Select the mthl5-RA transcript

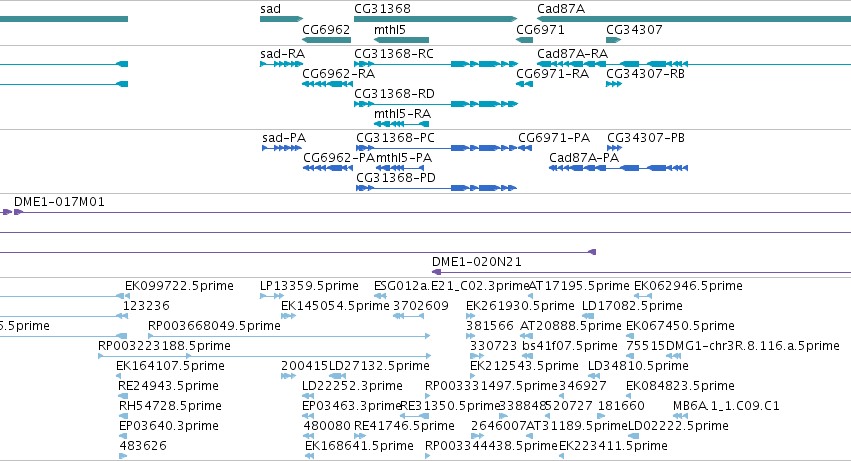point(402,113)
